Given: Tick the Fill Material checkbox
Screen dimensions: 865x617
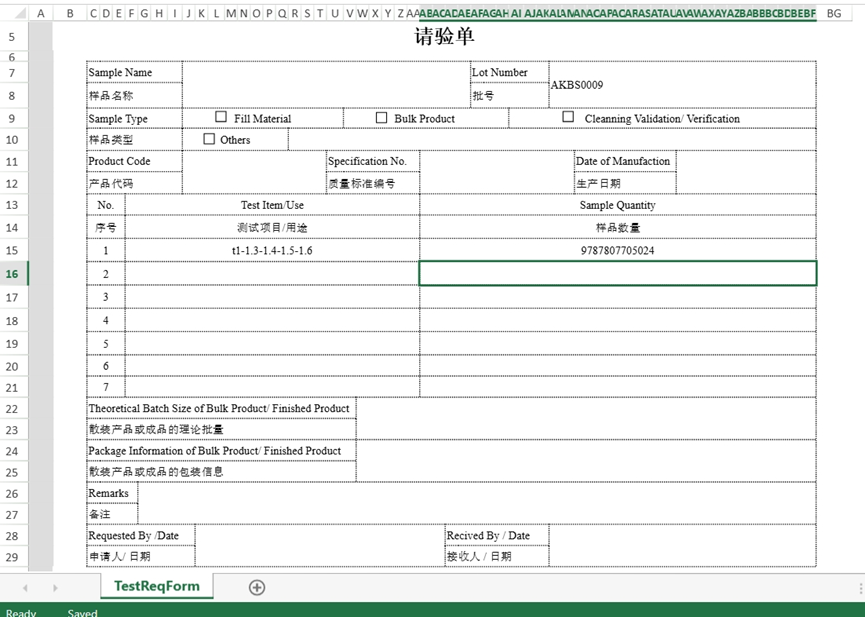Looking at the screenshot, I should click(x=221, y=117).
